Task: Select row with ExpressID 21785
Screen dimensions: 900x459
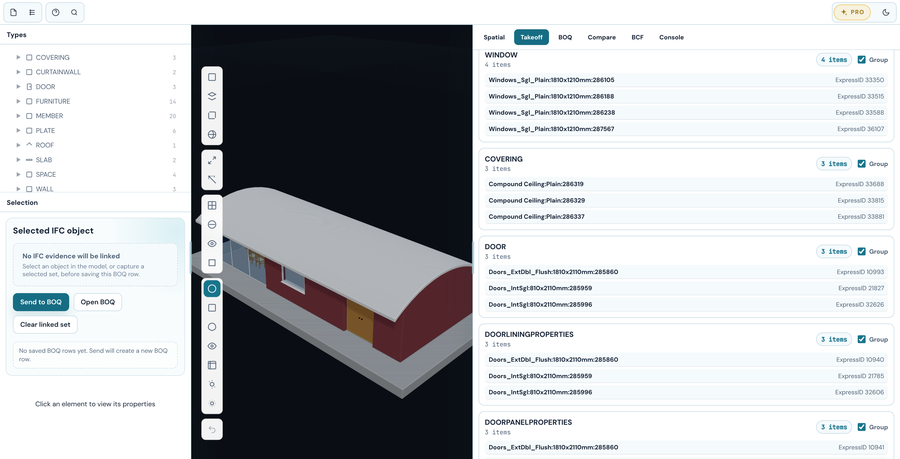Action: [x=686, y=376]
